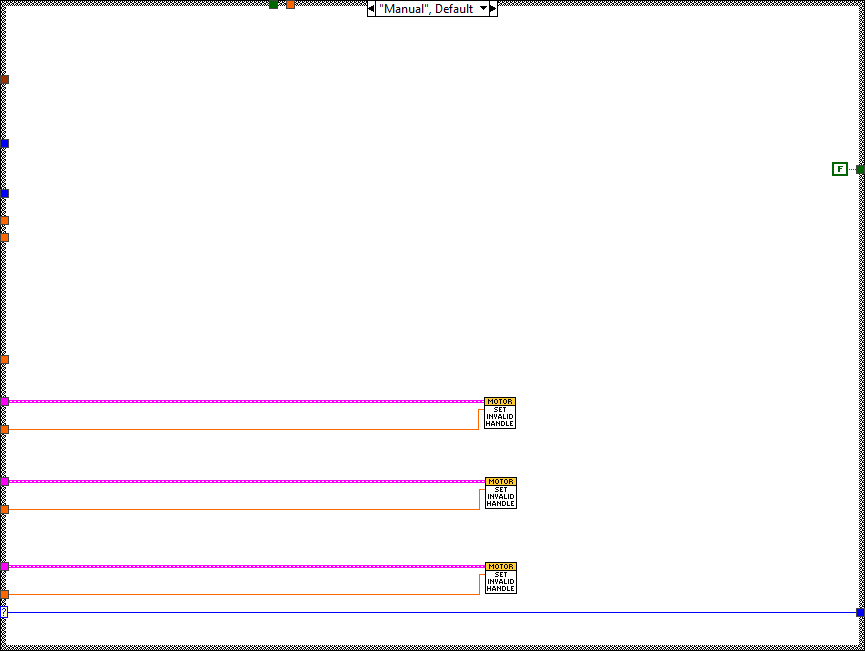Click the bottom pink tunnel on left border
Image resolution: width=865 pixels, height=651 pixels.
(x=4, y=566)
